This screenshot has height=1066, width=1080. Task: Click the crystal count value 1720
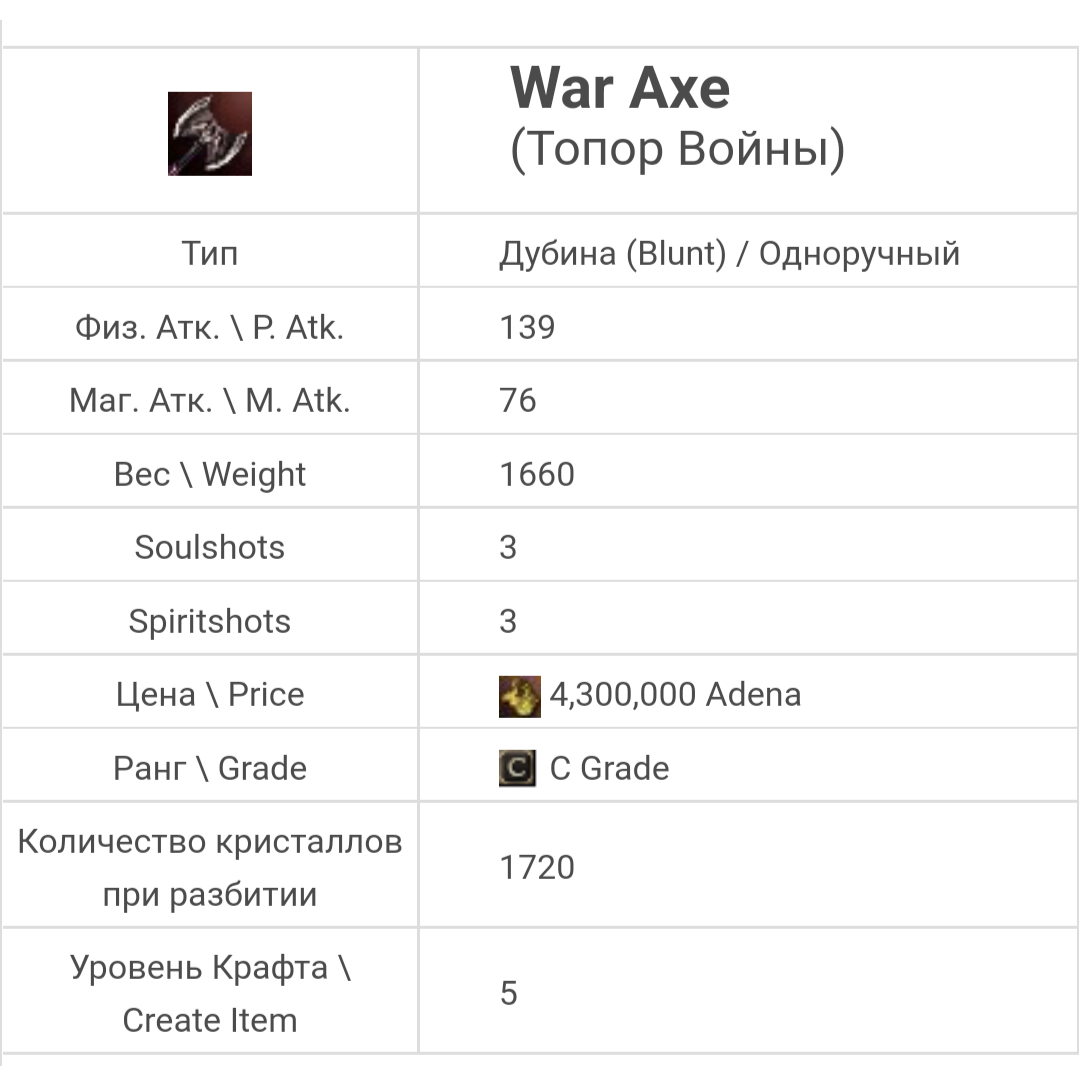537,867
